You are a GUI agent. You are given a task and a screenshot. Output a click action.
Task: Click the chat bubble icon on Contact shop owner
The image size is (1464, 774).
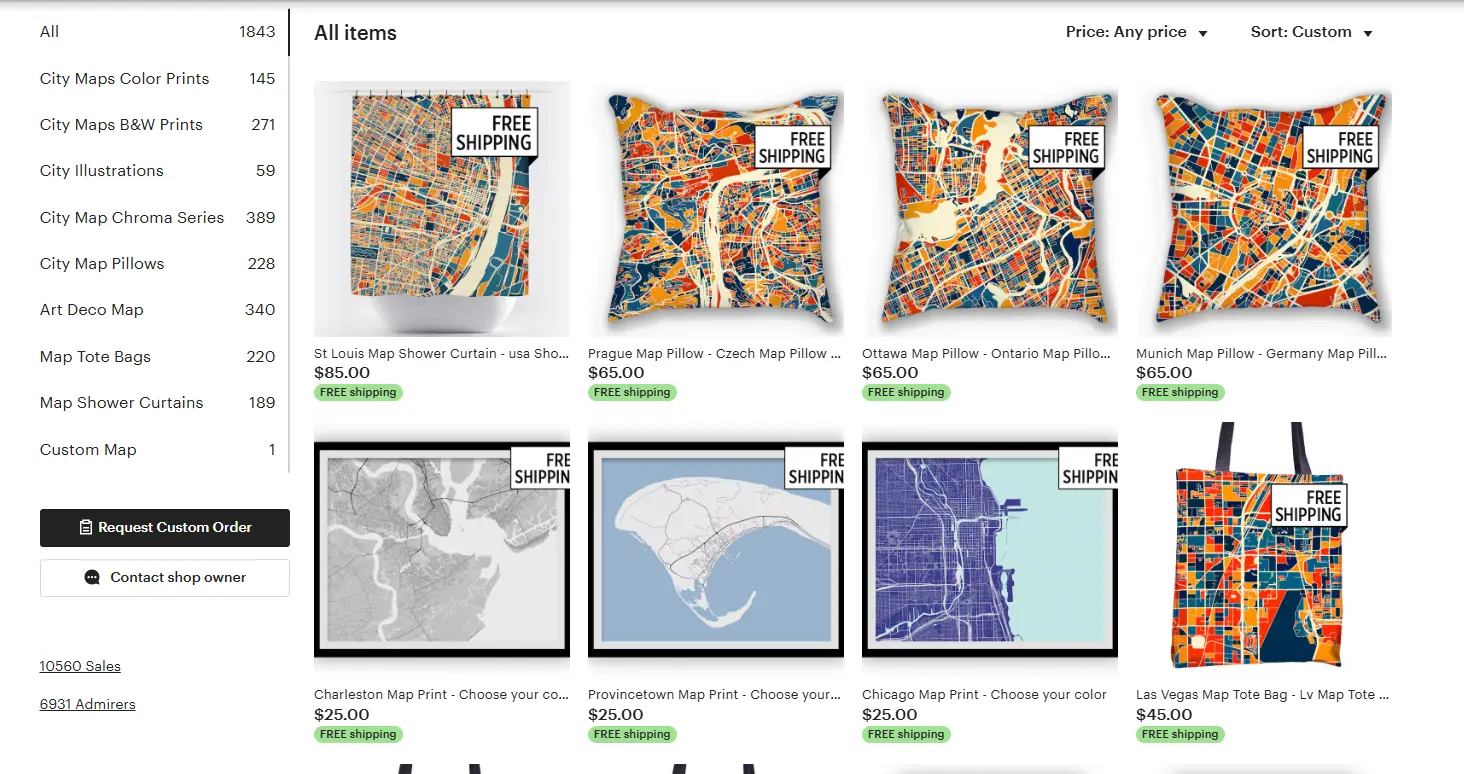pos(91,578)
